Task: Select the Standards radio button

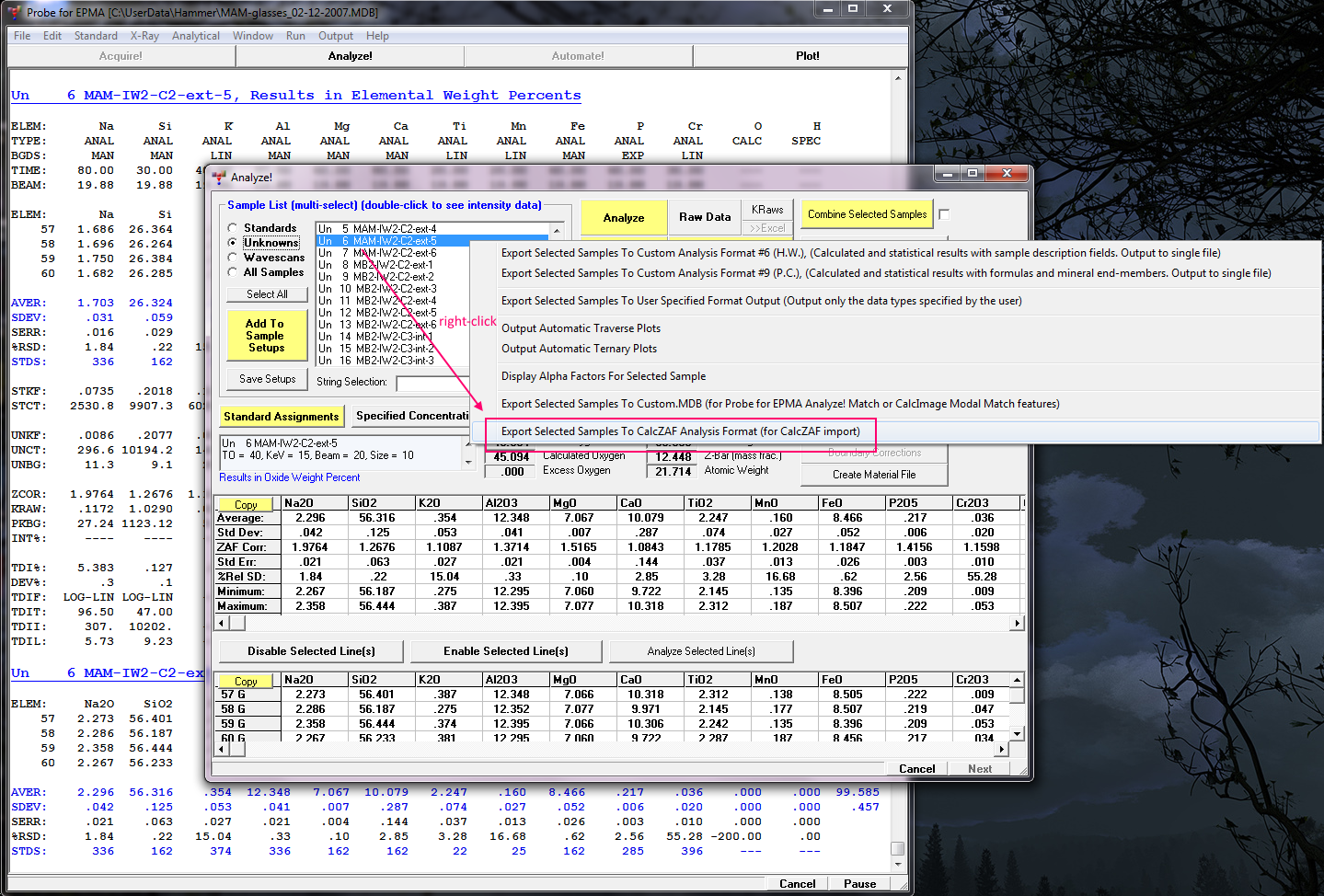Action: [233, 228]
